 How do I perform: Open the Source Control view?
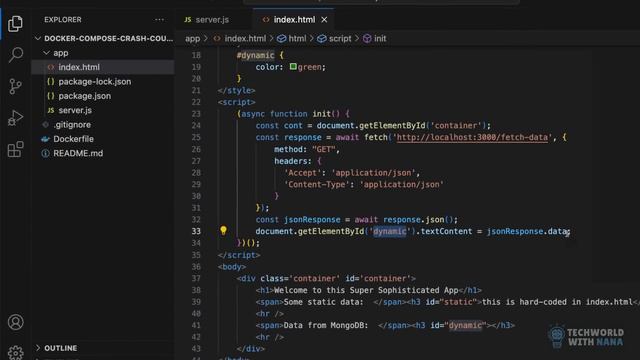pyautogui.click(x=16, y=86)
